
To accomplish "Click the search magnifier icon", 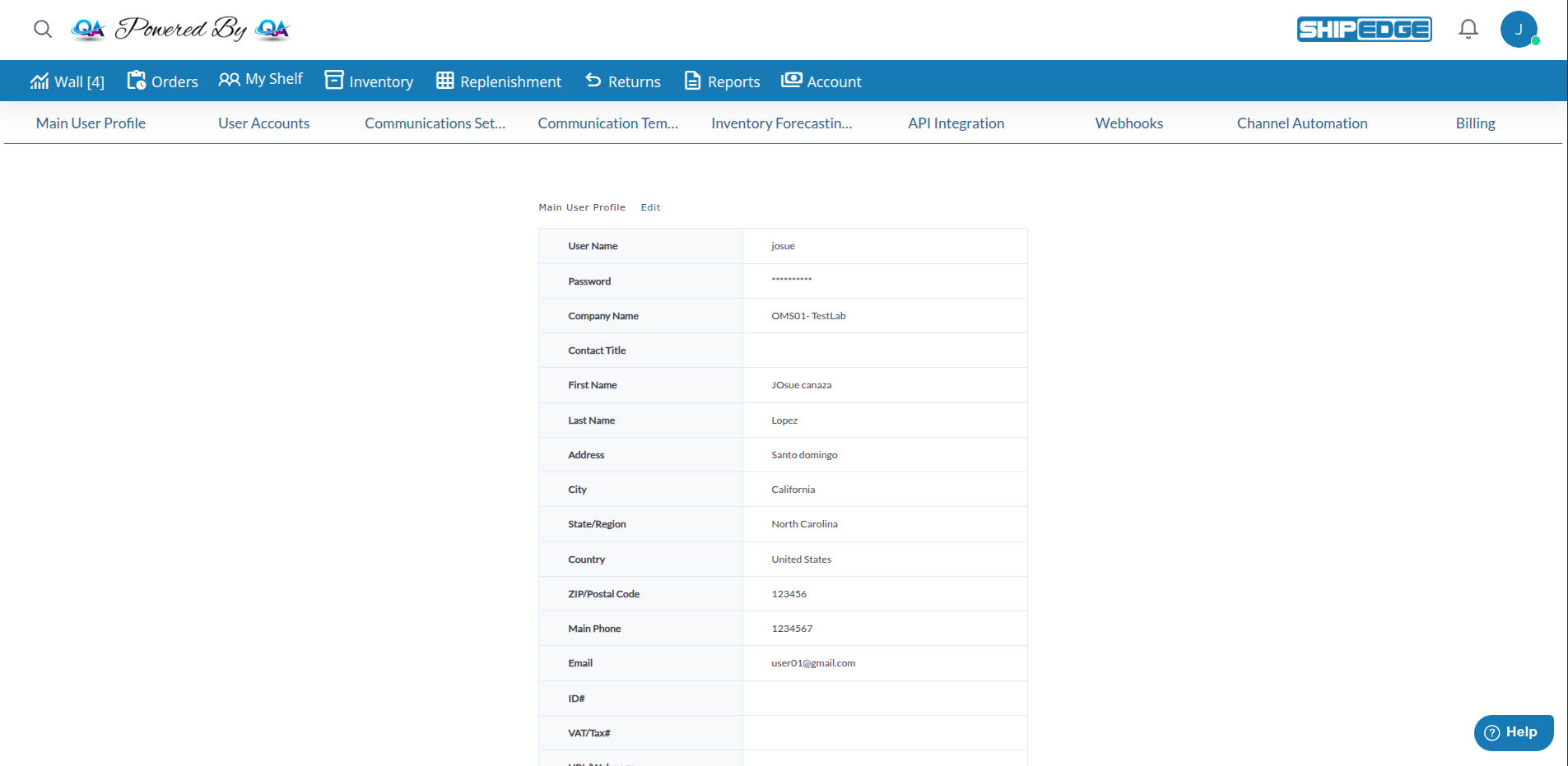I will pos(43,30).
